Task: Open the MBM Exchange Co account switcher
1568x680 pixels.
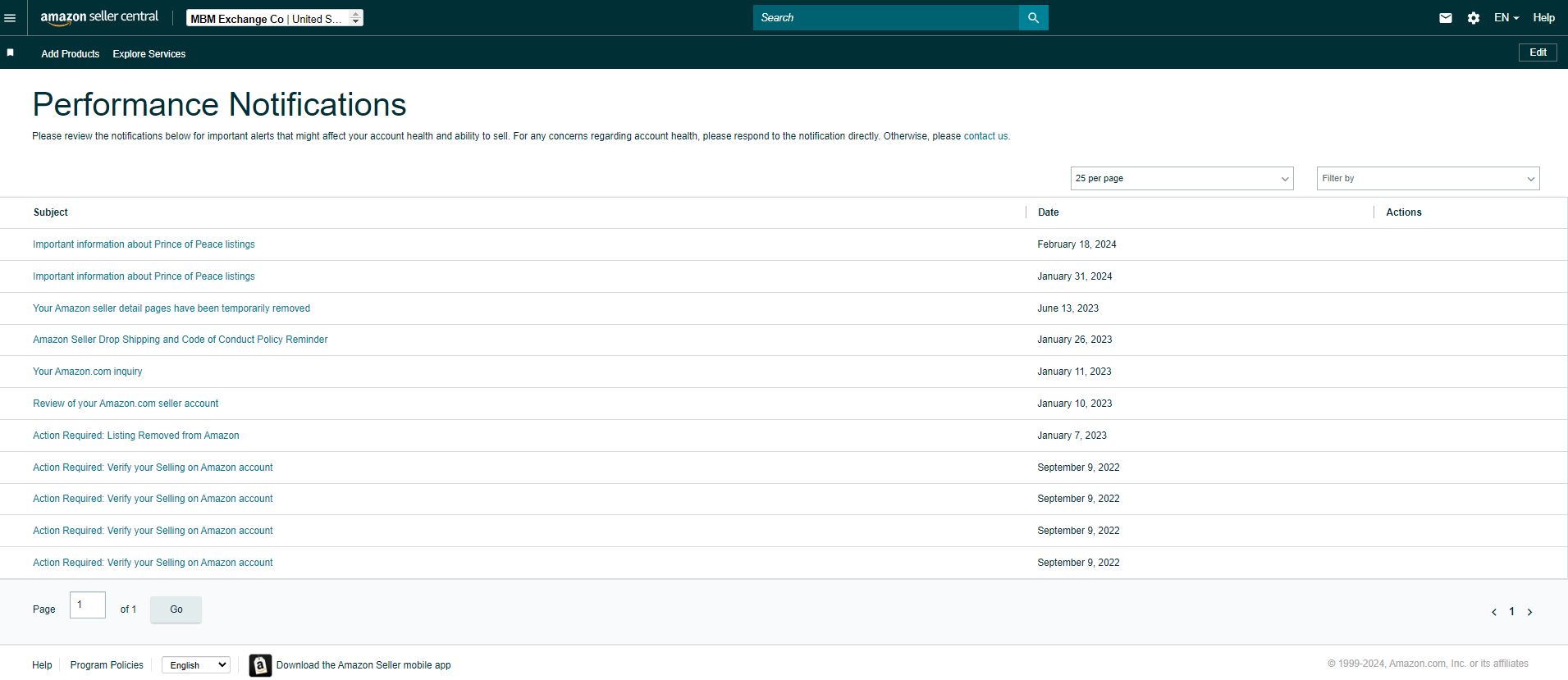Action: [275, 18]
